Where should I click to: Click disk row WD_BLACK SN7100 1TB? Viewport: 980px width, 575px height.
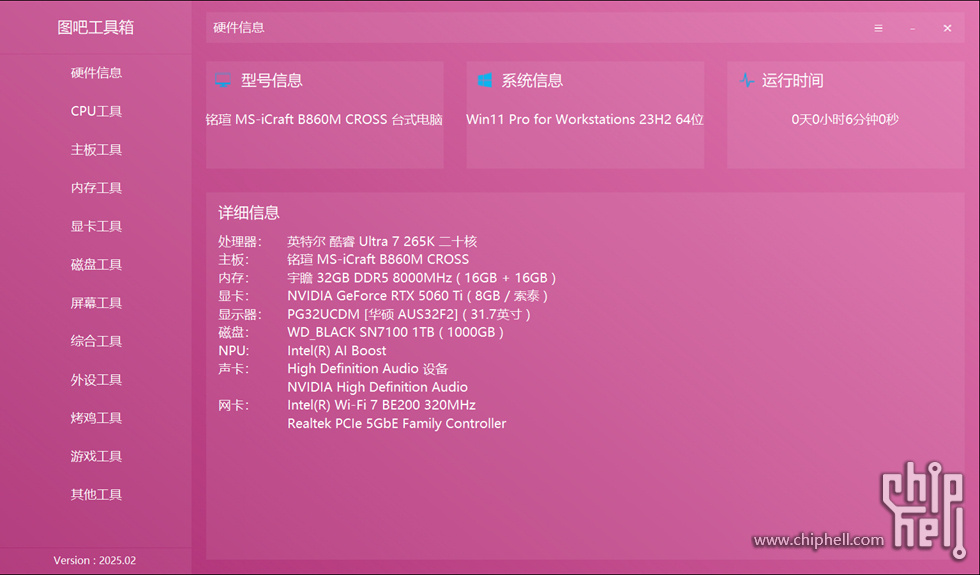click(x=396, y=332)
